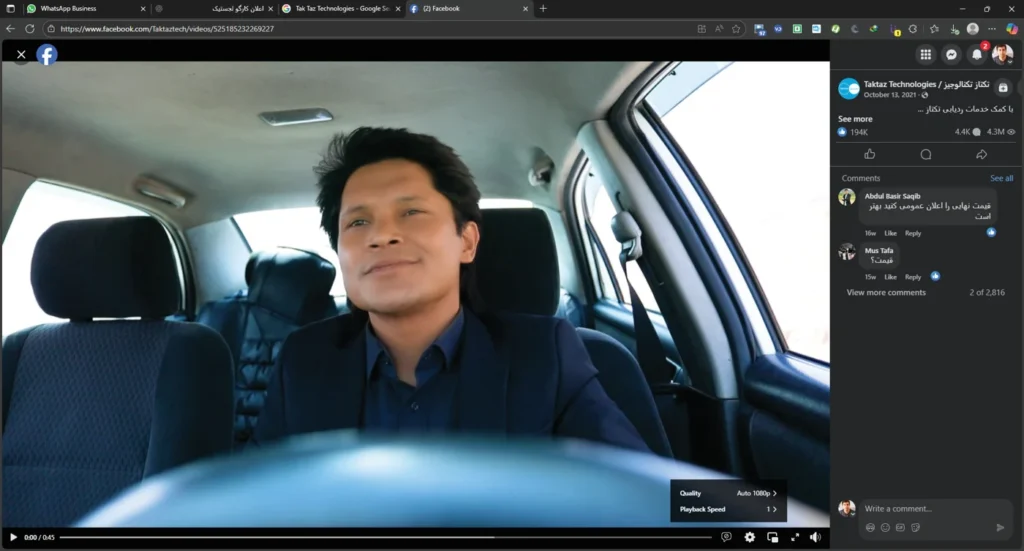1024x551 pixels.
Task: Enter fullscreen with the expand icon
Action: (795, 537)
